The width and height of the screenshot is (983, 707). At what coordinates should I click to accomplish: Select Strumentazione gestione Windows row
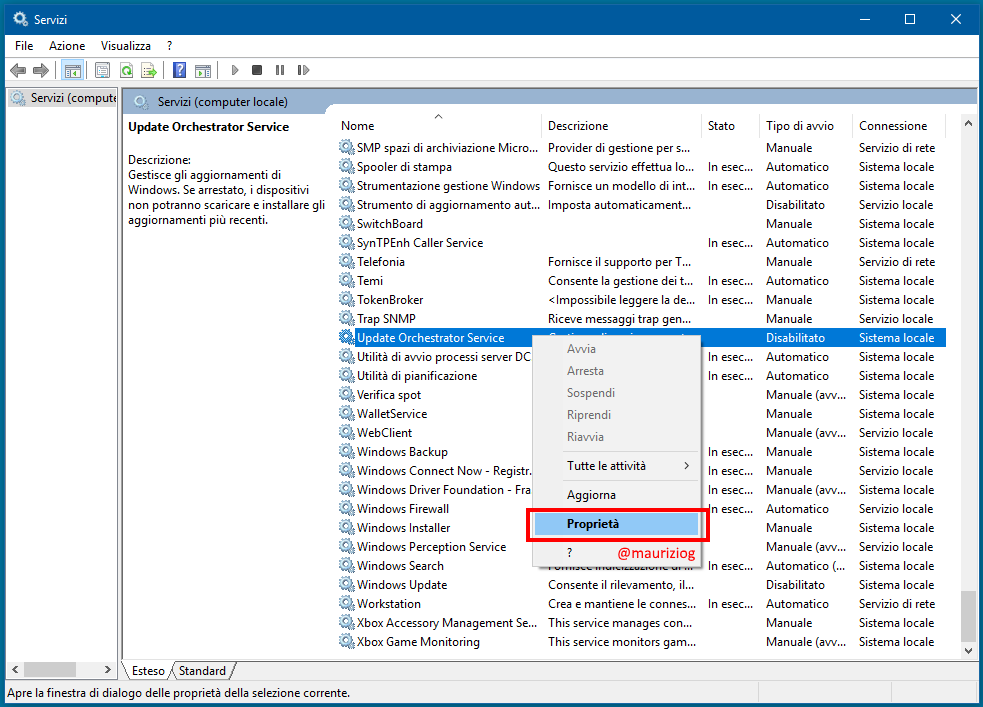pos(641,185)
